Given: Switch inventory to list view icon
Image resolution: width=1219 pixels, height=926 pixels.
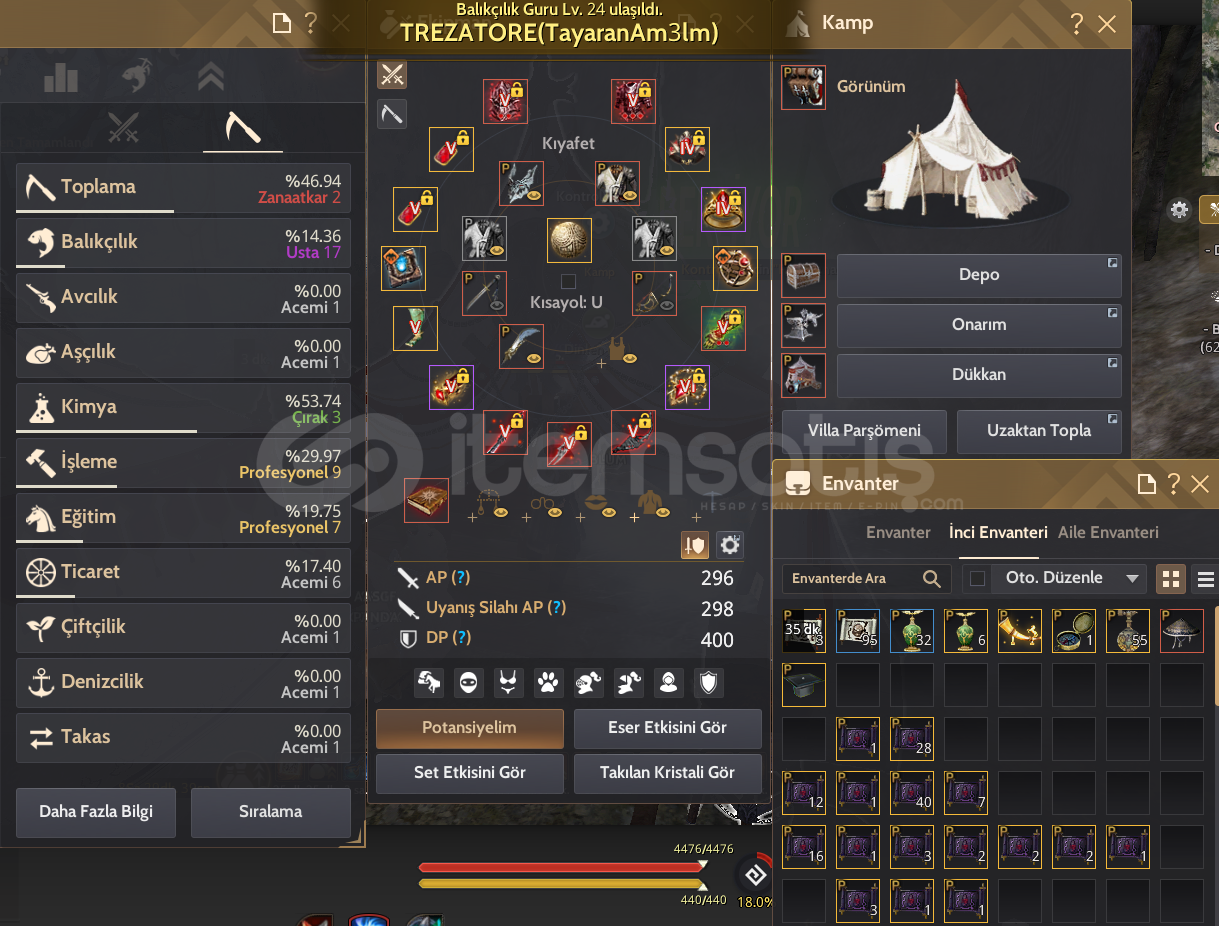Looking at the screenshot, I should pyautogui.click(x=1206, y=578).
